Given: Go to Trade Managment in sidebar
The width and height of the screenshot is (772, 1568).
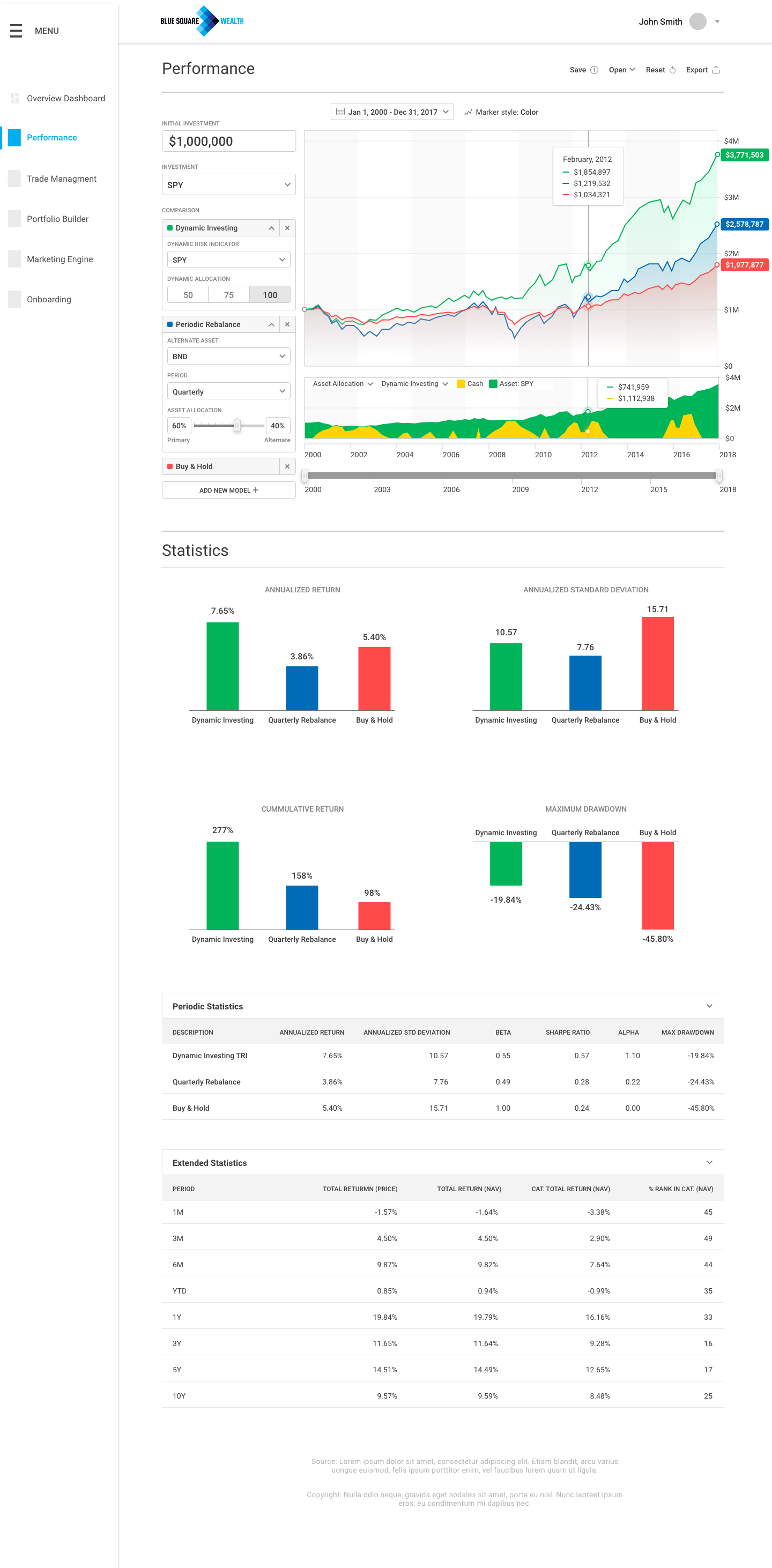Looking at the screenshot, I should pos(62,179).
